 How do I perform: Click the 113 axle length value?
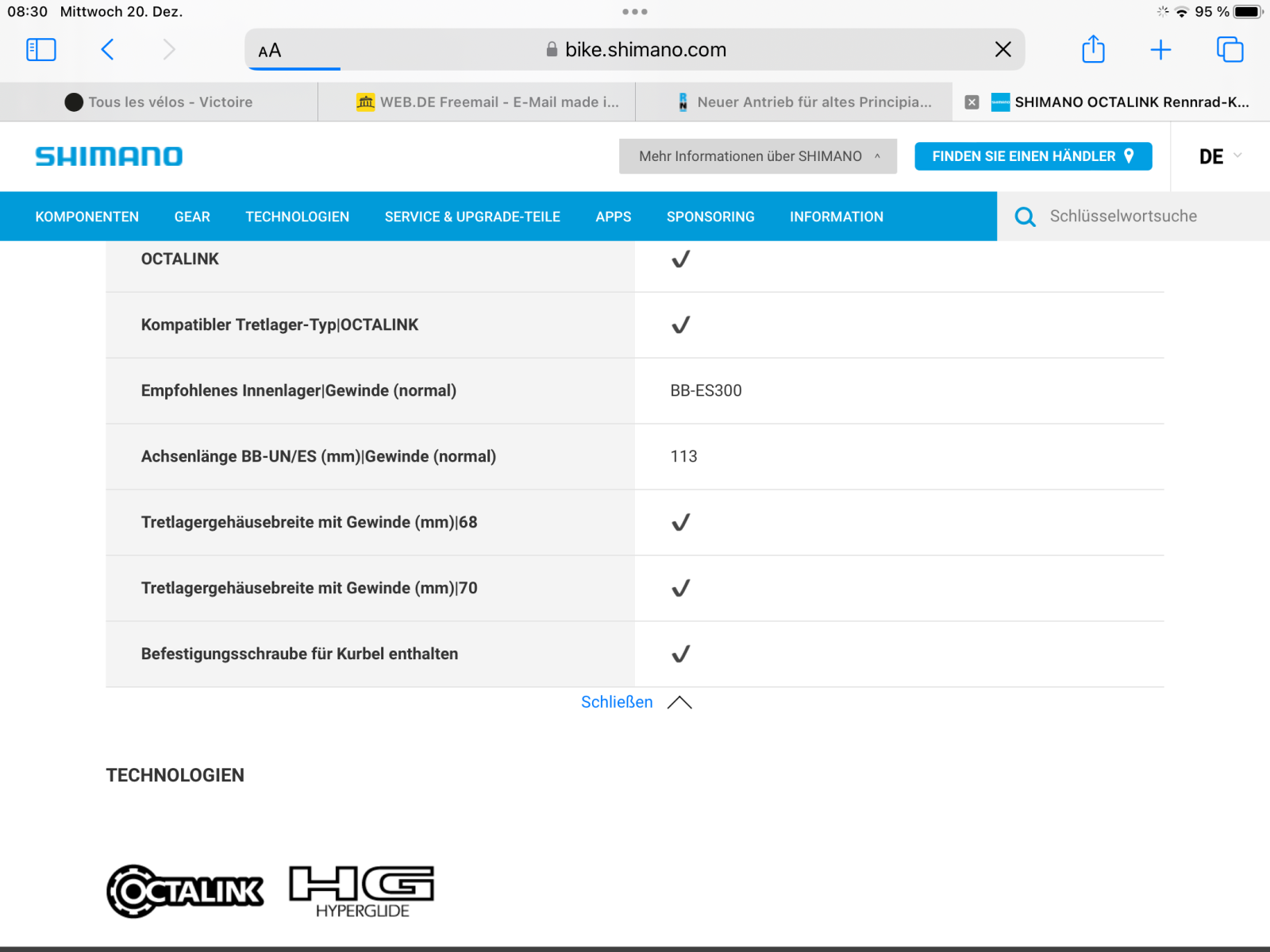(x=683, y=456)
